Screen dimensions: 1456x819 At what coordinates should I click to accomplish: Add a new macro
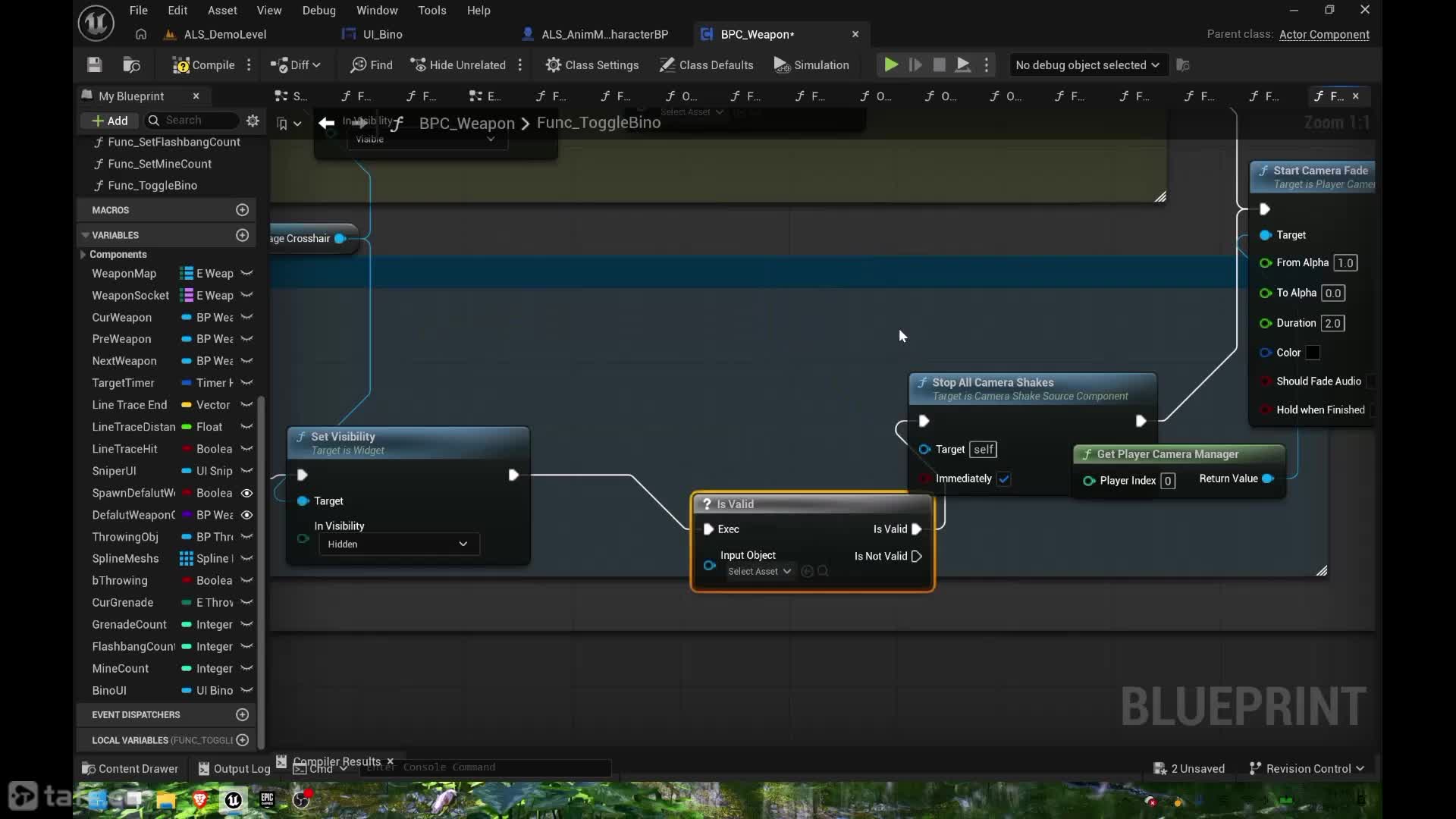[243, 210]
